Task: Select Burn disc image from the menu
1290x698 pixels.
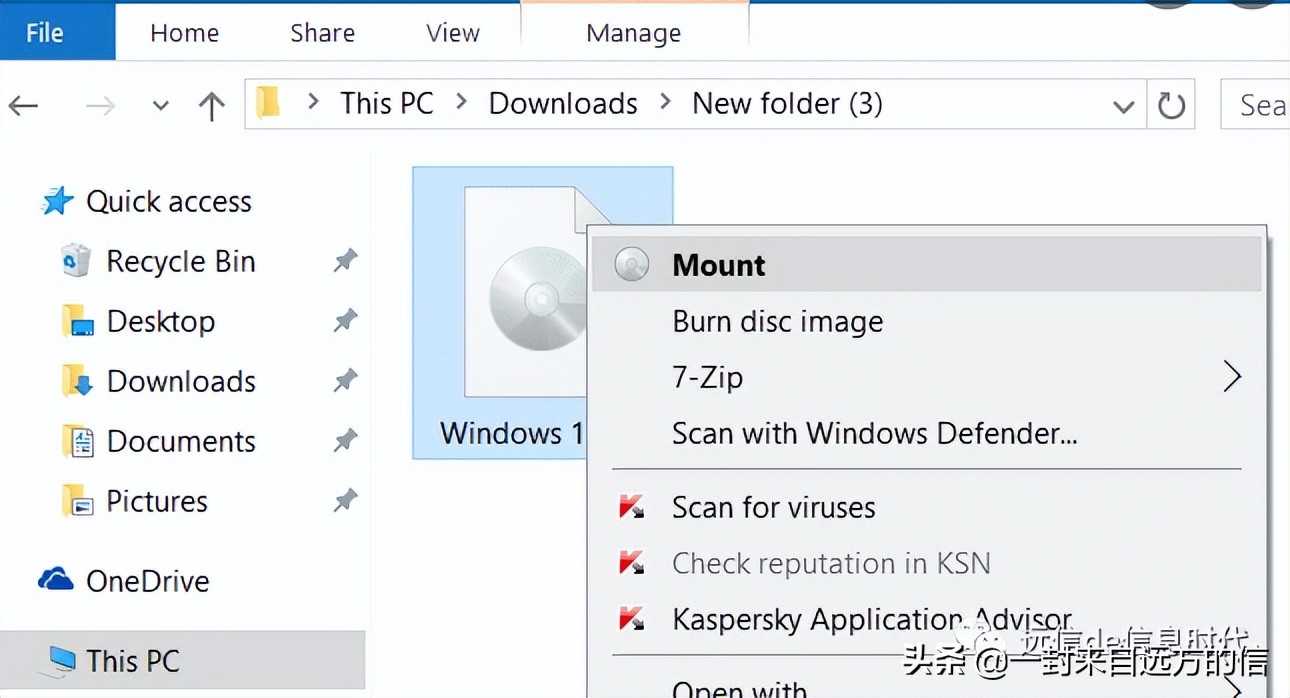Action: [x=777, y=321]
